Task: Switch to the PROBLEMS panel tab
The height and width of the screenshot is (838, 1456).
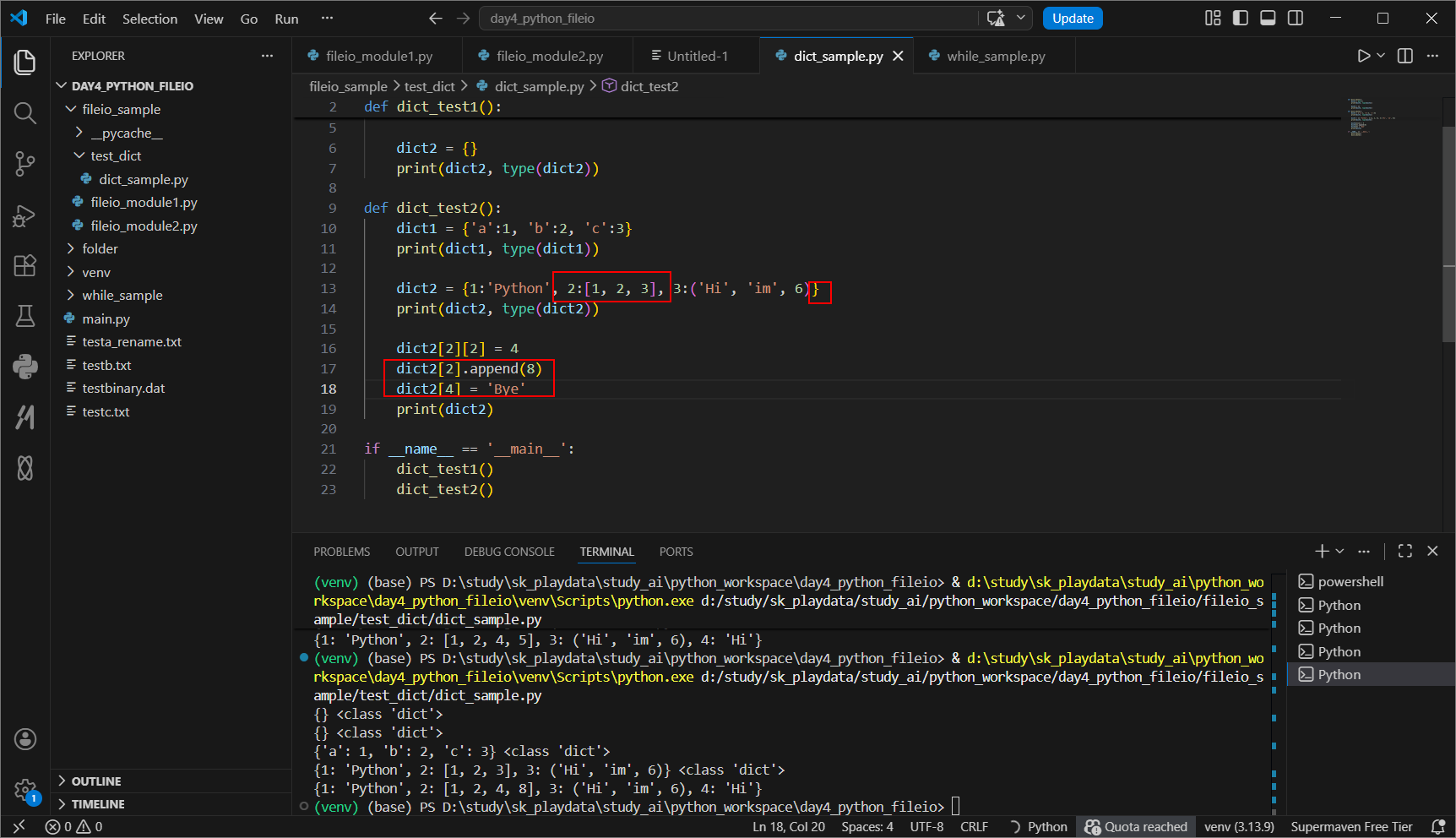Action: 341,552
